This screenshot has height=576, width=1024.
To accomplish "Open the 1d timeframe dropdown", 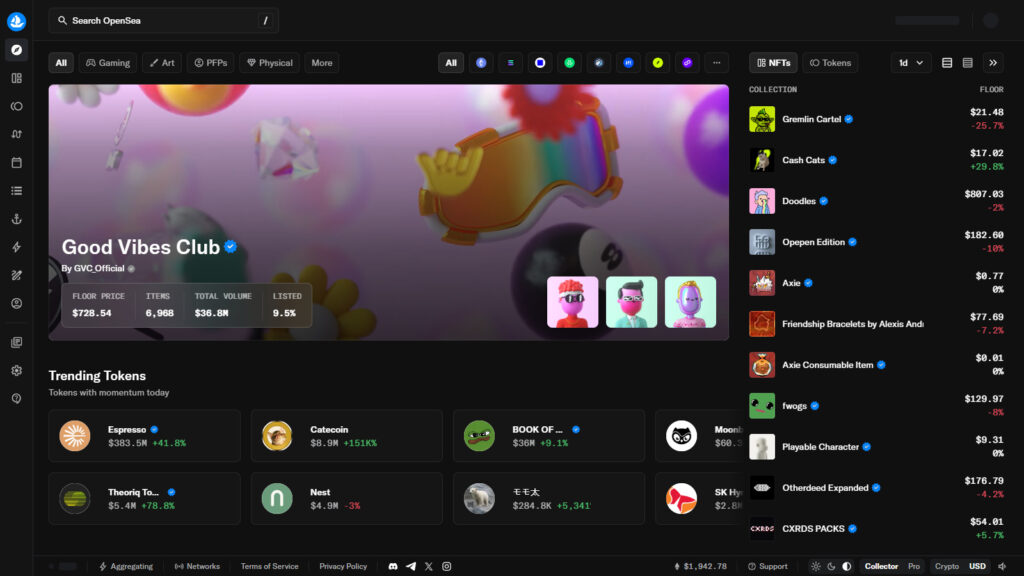I will pyautogui.click(x=911, y=63).
